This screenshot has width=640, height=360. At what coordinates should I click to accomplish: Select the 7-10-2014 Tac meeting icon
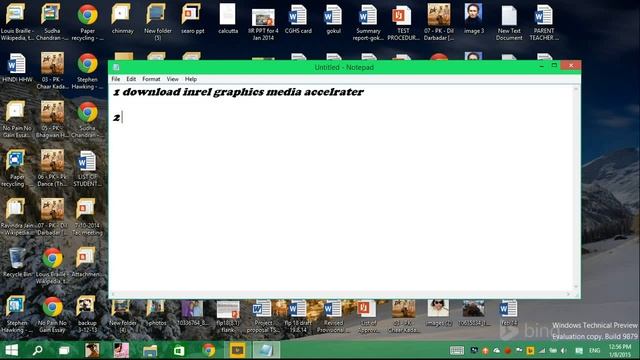(x=87, y=217)
